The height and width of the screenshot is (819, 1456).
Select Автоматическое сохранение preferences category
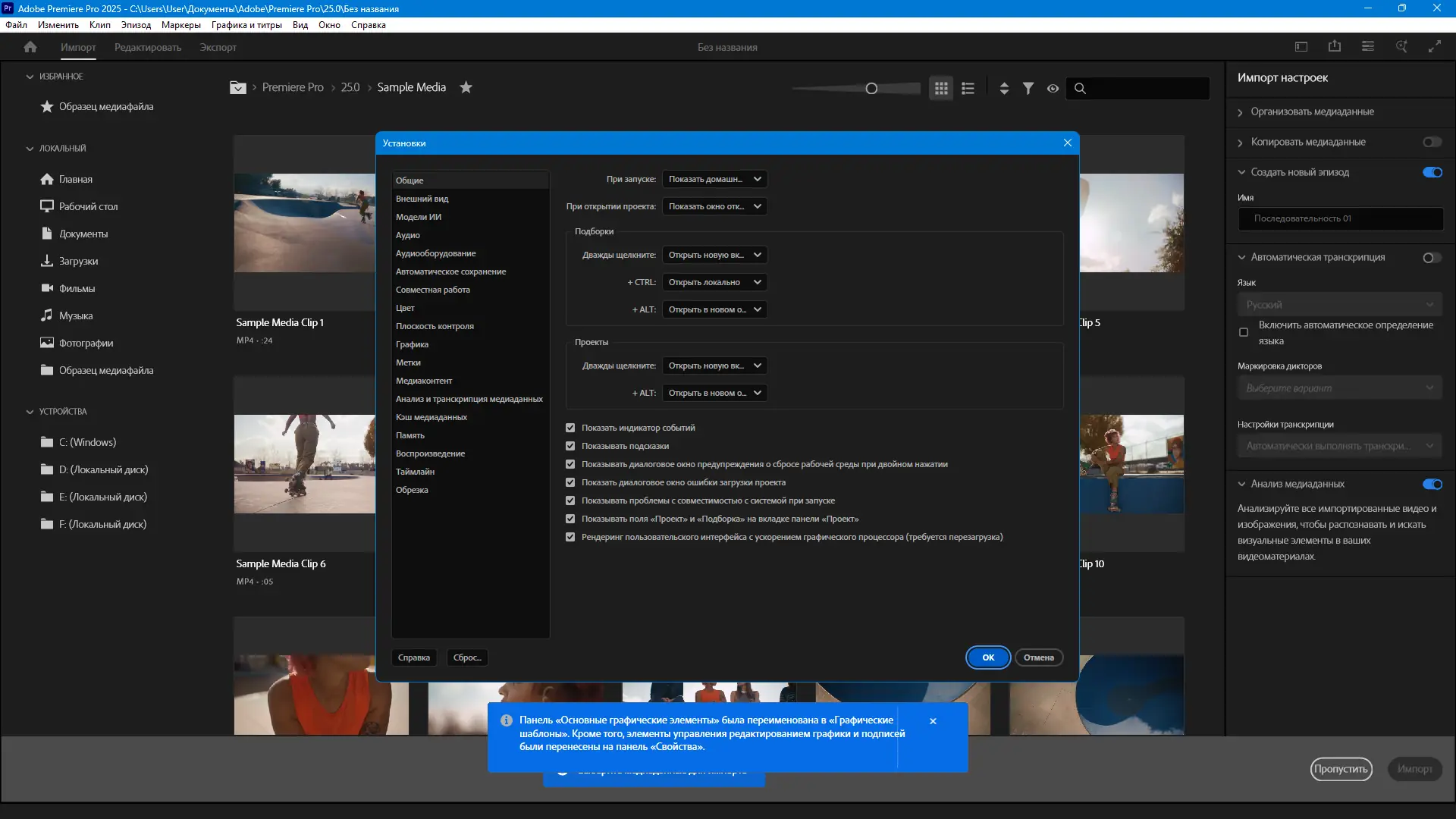coord(470,271)
